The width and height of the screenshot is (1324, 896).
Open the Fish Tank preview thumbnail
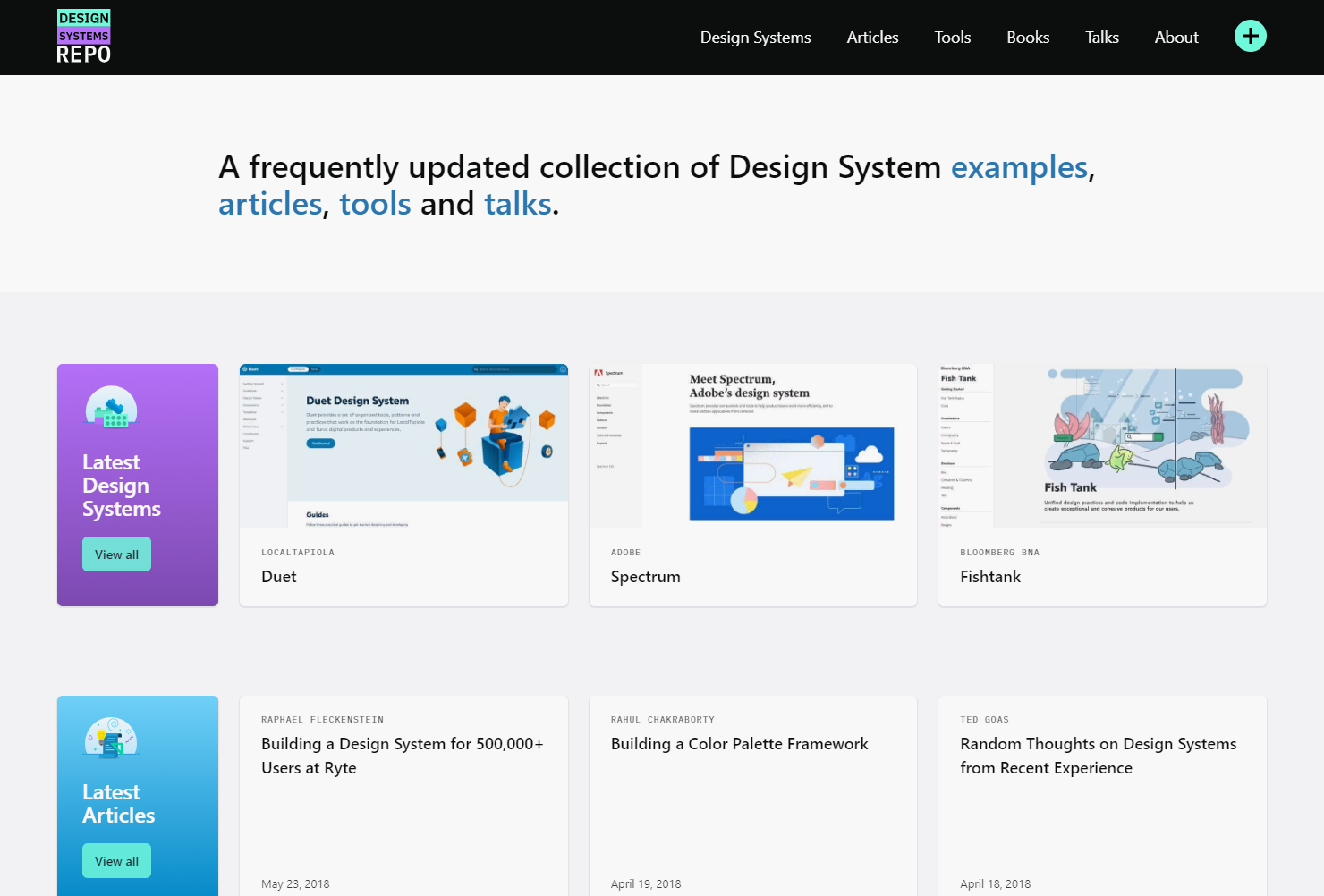[1102, 445]
